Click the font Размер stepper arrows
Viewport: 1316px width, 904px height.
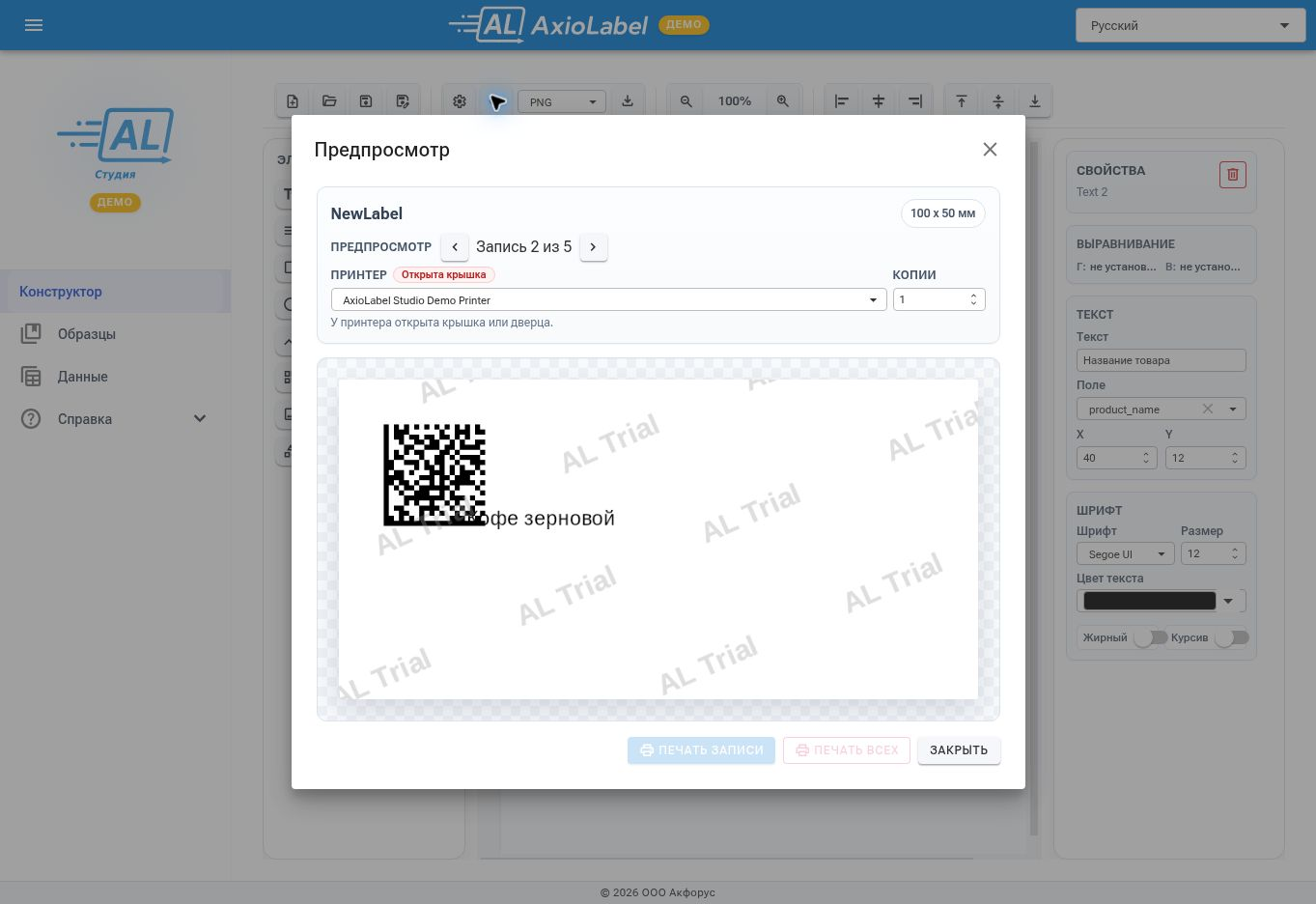point(1235,553)
